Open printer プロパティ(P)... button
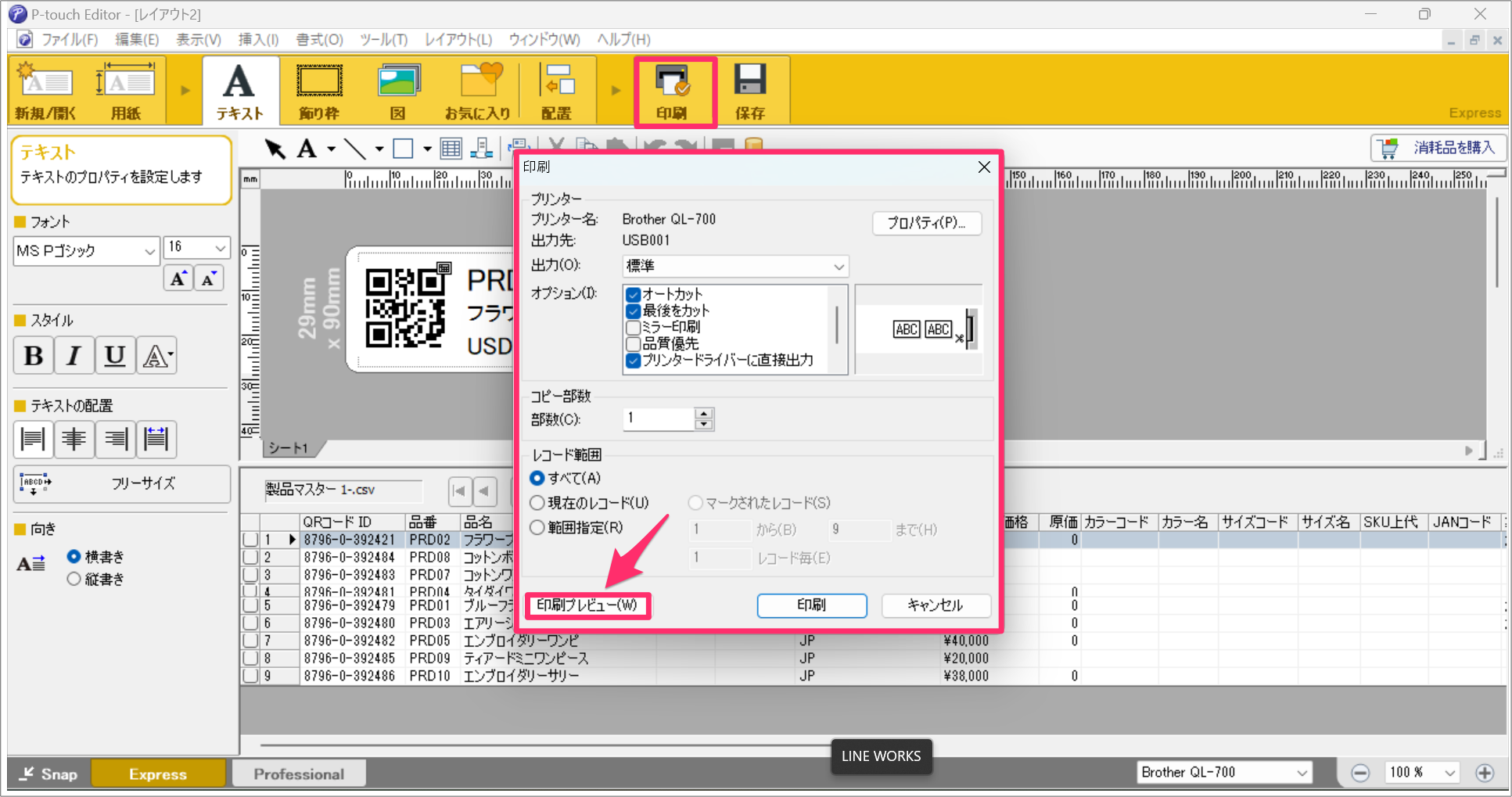 [x=927, y=223]
